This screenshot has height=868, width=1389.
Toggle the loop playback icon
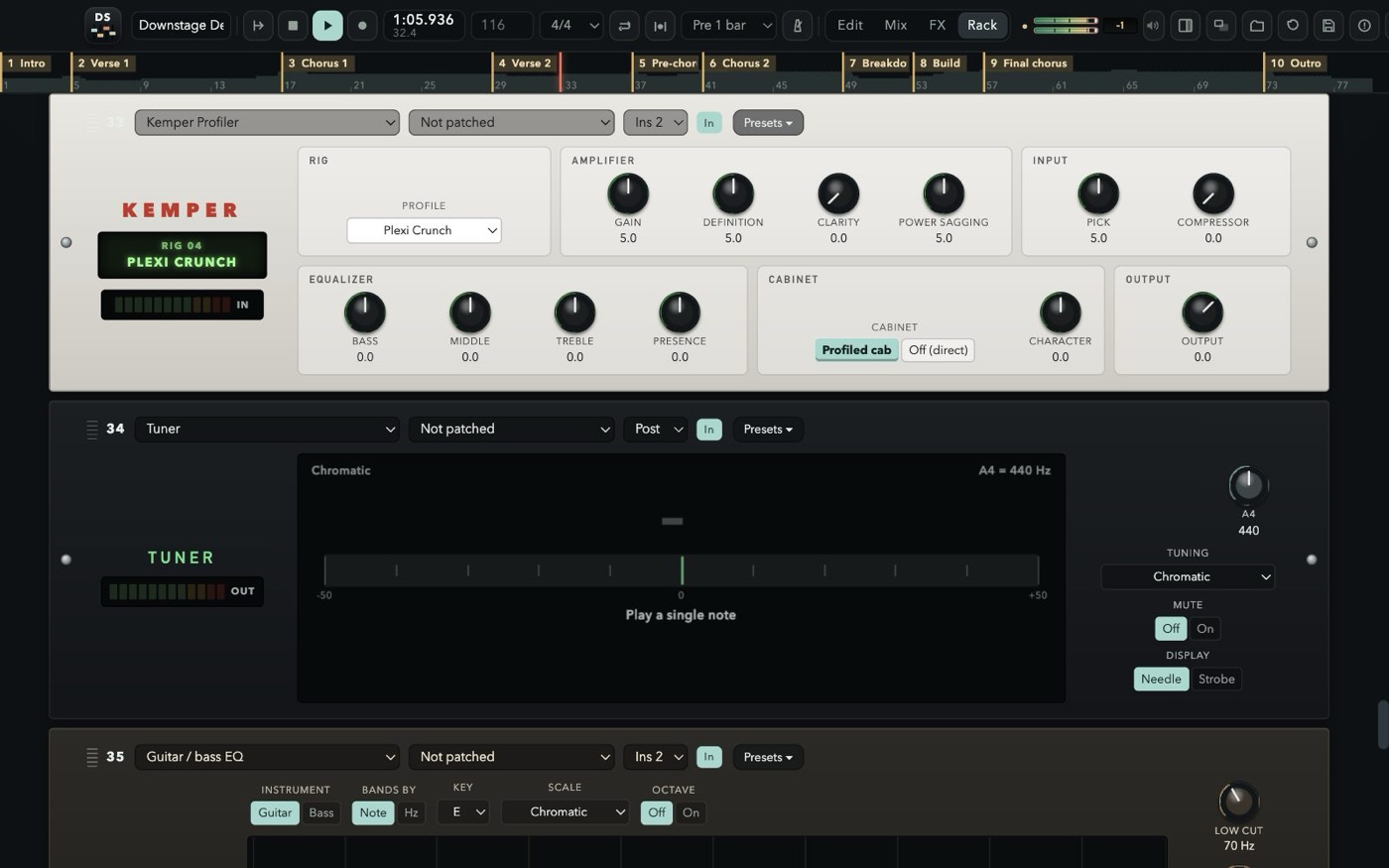[624, 26]
